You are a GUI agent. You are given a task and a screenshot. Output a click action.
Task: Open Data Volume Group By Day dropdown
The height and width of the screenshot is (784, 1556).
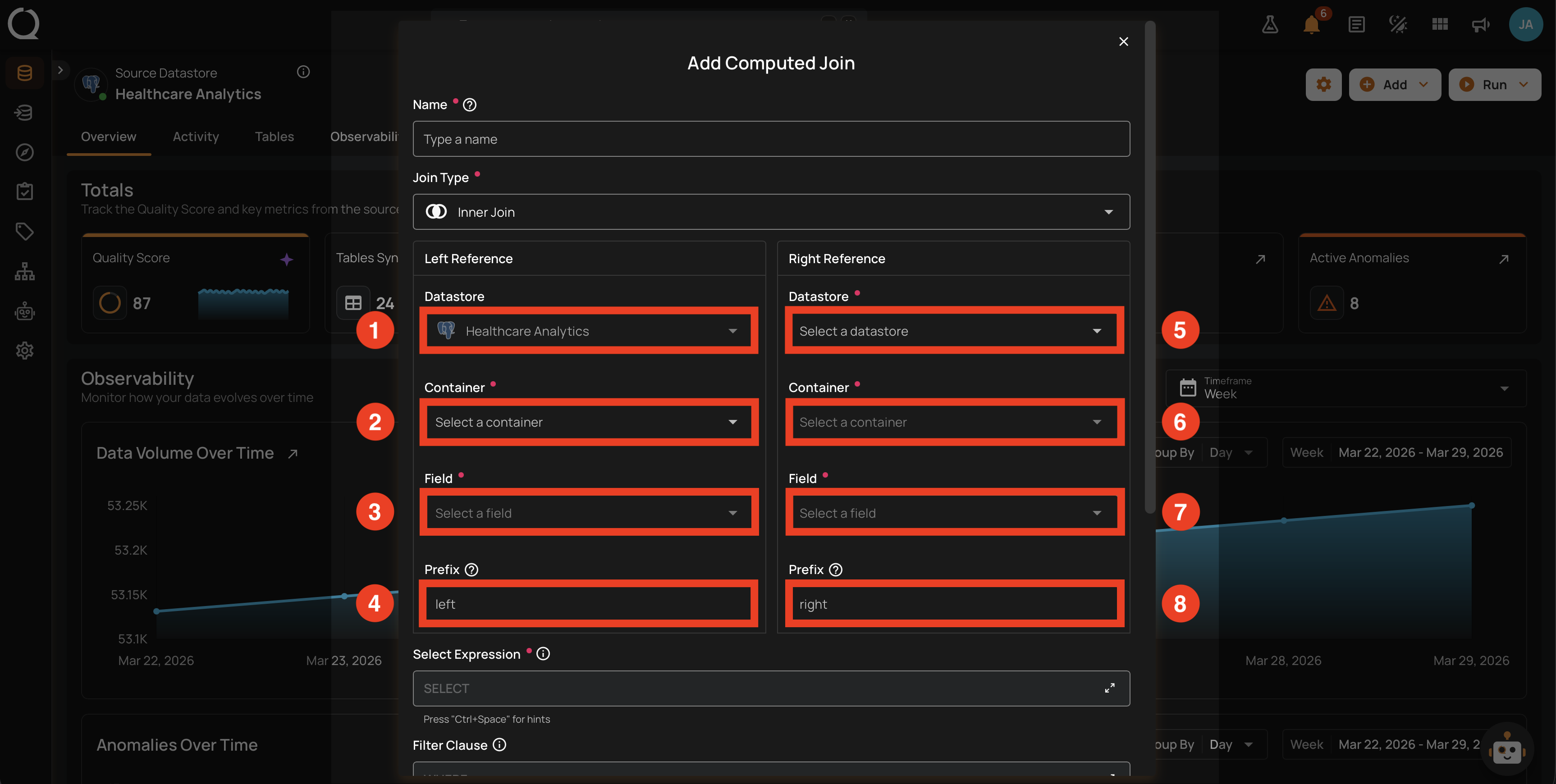[1231, 452]
